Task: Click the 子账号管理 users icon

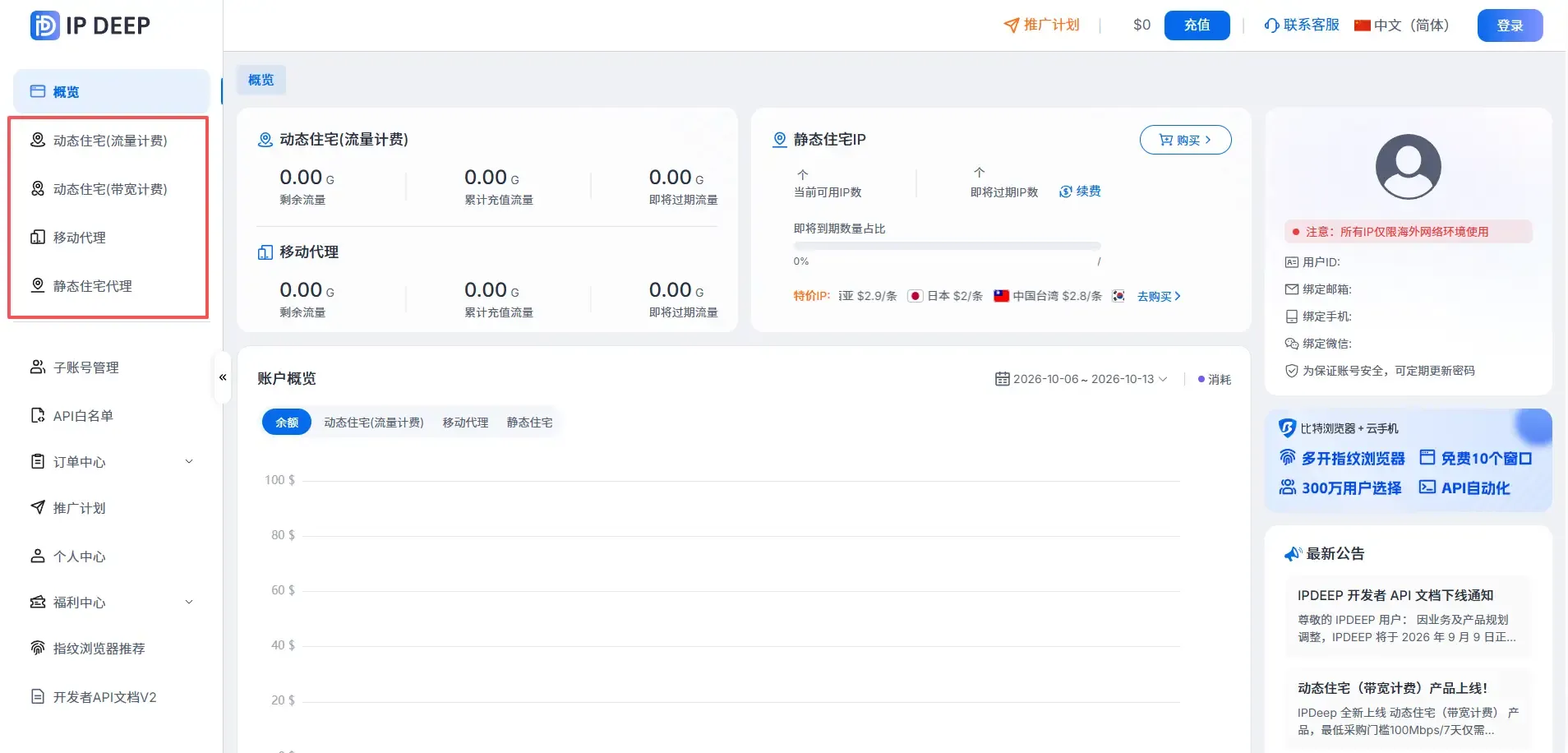Action: [x=38, y=367]
